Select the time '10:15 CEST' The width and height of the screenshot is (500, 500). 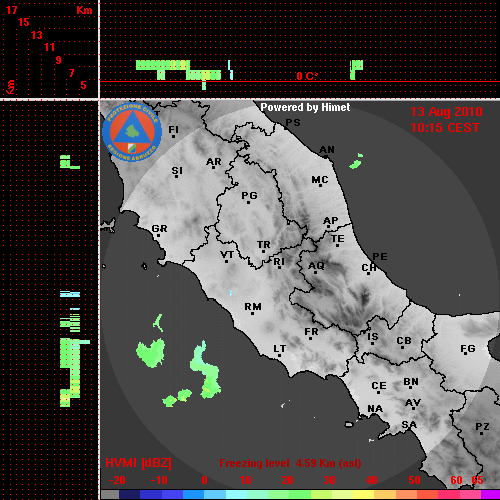(445, 128)
